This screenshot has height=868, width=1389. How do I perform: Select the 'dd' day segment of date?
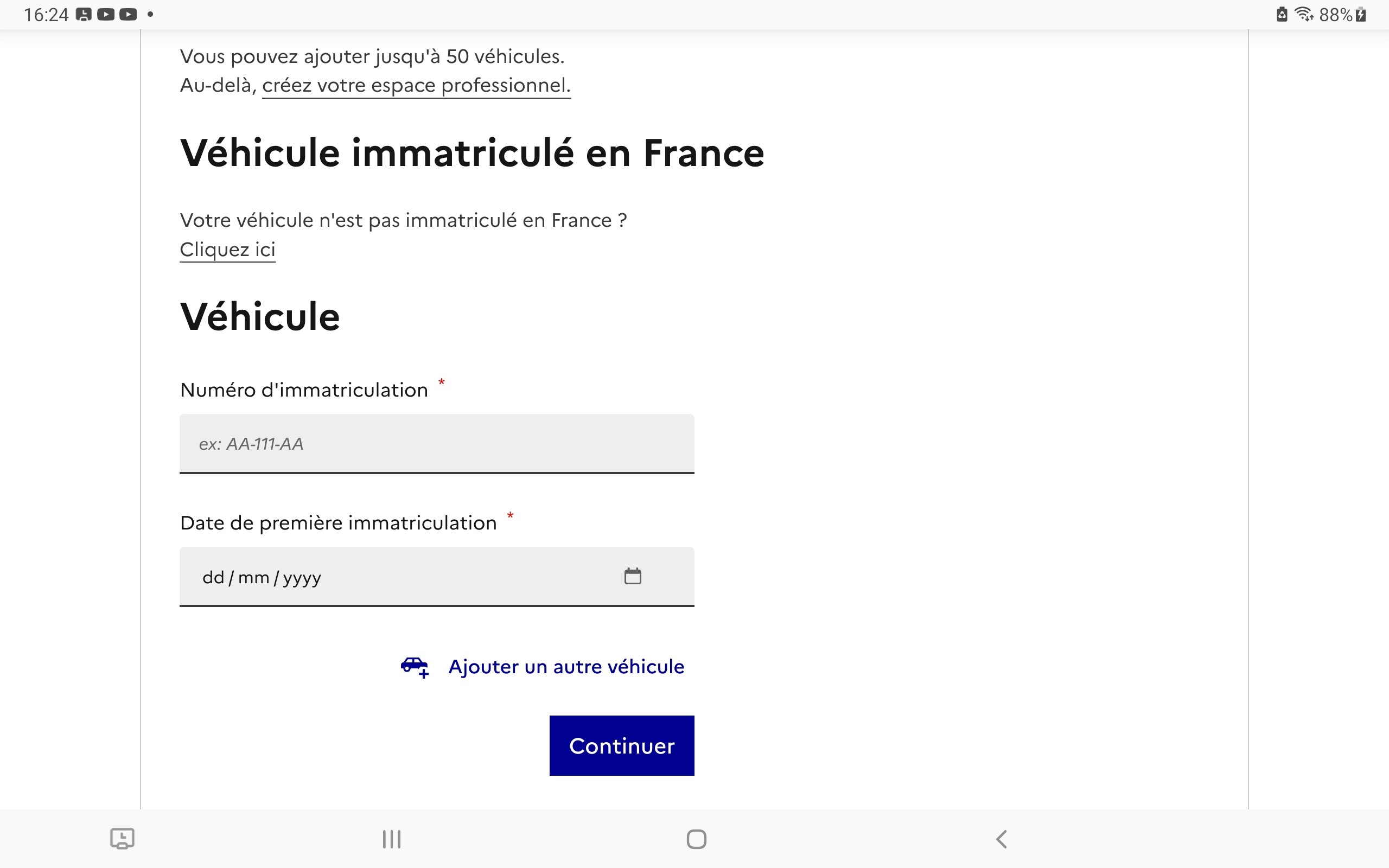pyautogui.click(x=213, y=577)
